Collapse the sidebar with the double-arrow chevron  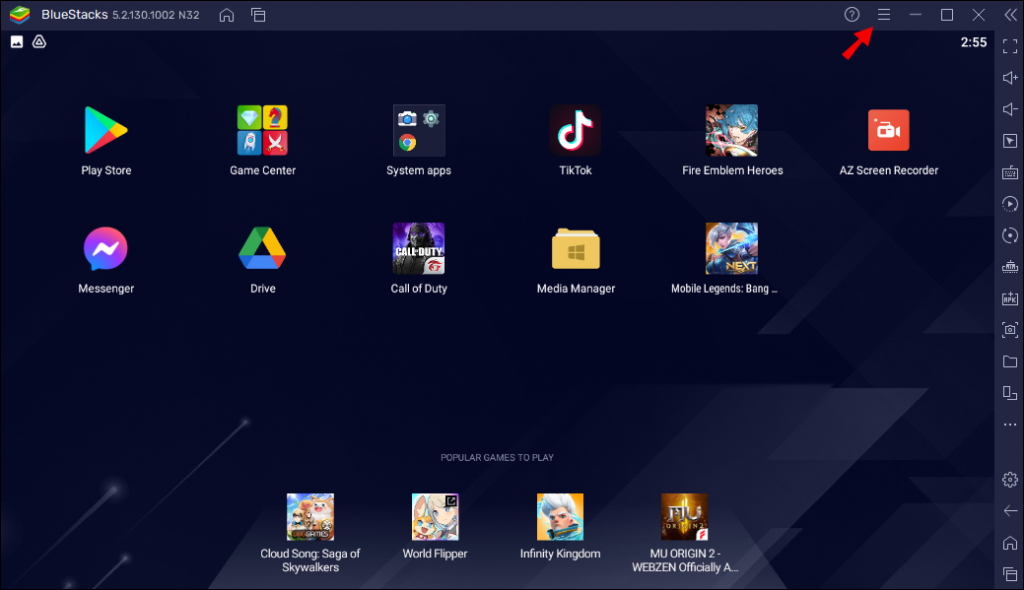click(1010, 14)
